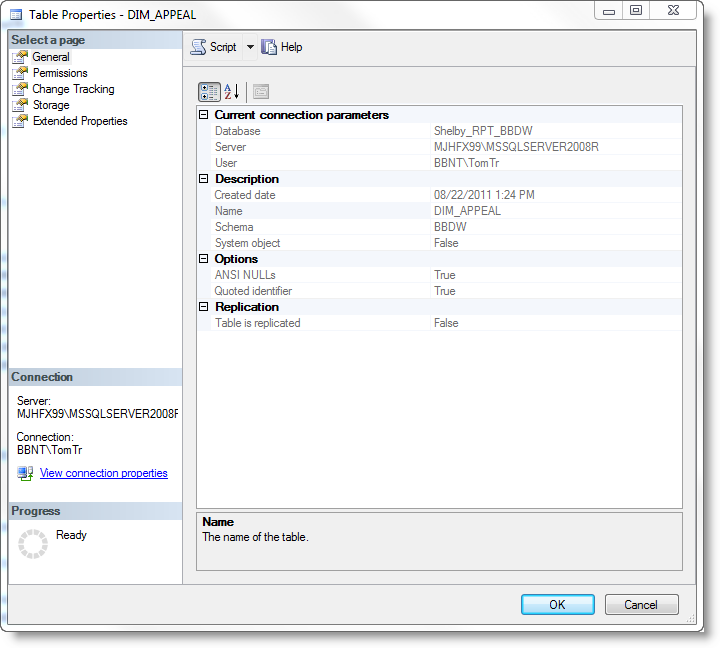Screen dimensions: 720x648
Task: Click the Cancel button
Action: tap(641, 604)
